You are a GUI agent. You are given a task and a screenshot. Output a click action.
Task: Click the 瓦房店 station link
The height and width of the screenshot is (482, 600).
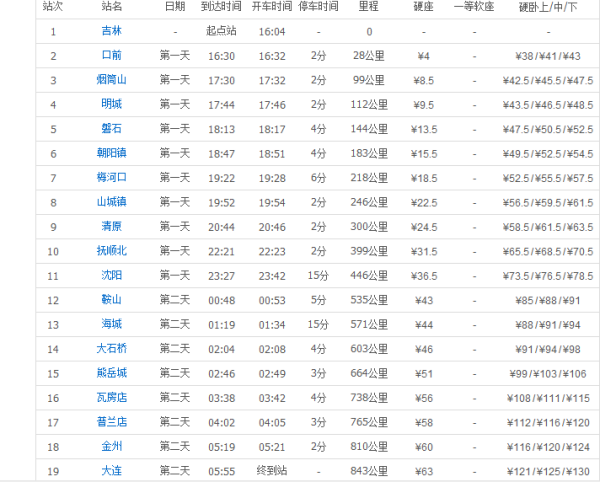(112, 397)
